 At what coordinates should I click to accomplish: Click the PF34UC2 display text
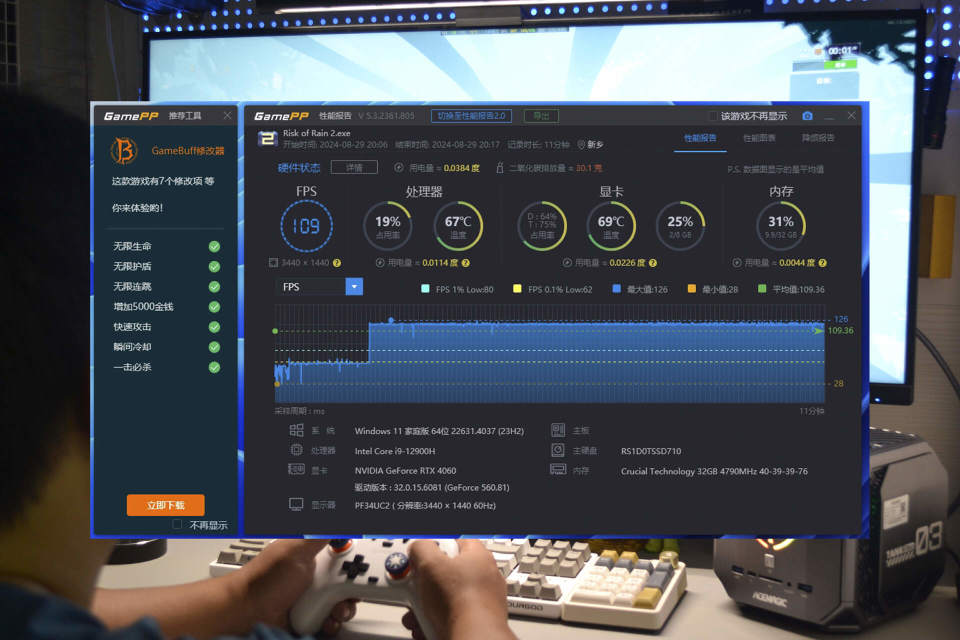[x=426, y=505]
